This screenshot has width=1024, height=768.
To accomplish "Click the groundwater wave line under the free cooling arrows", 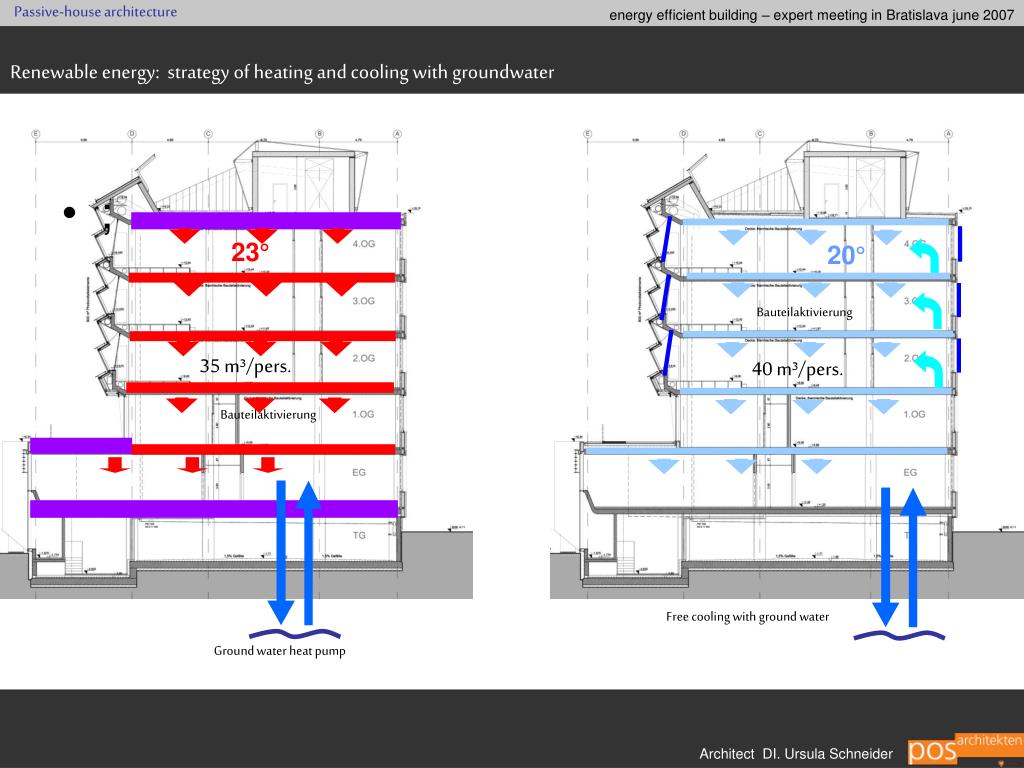I will pos(899,635).
